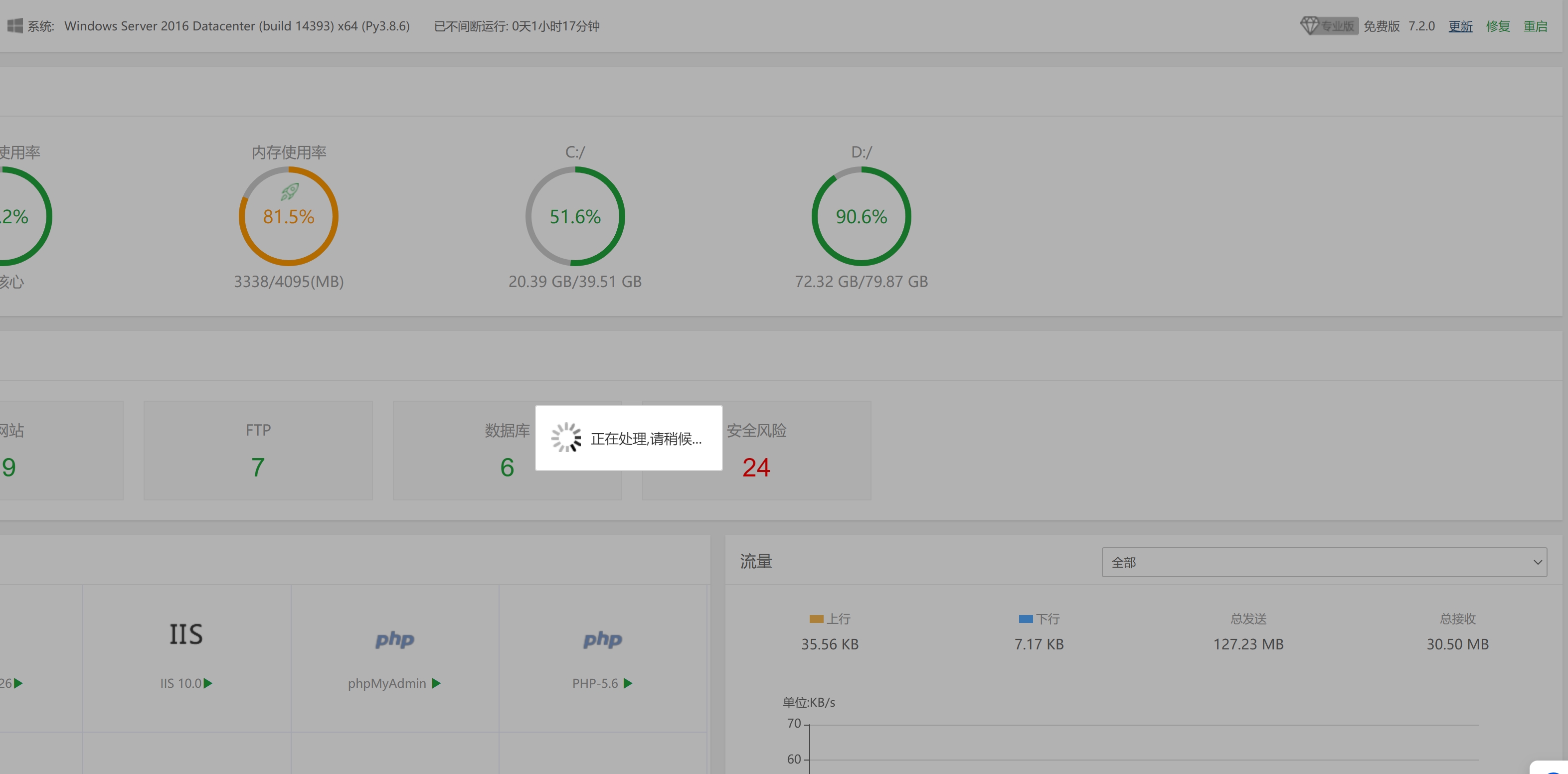The width and height of the screenshot is (1568, 774).
Task: Click the 127.23 MB total sent value
Action: pos(1248,644)
